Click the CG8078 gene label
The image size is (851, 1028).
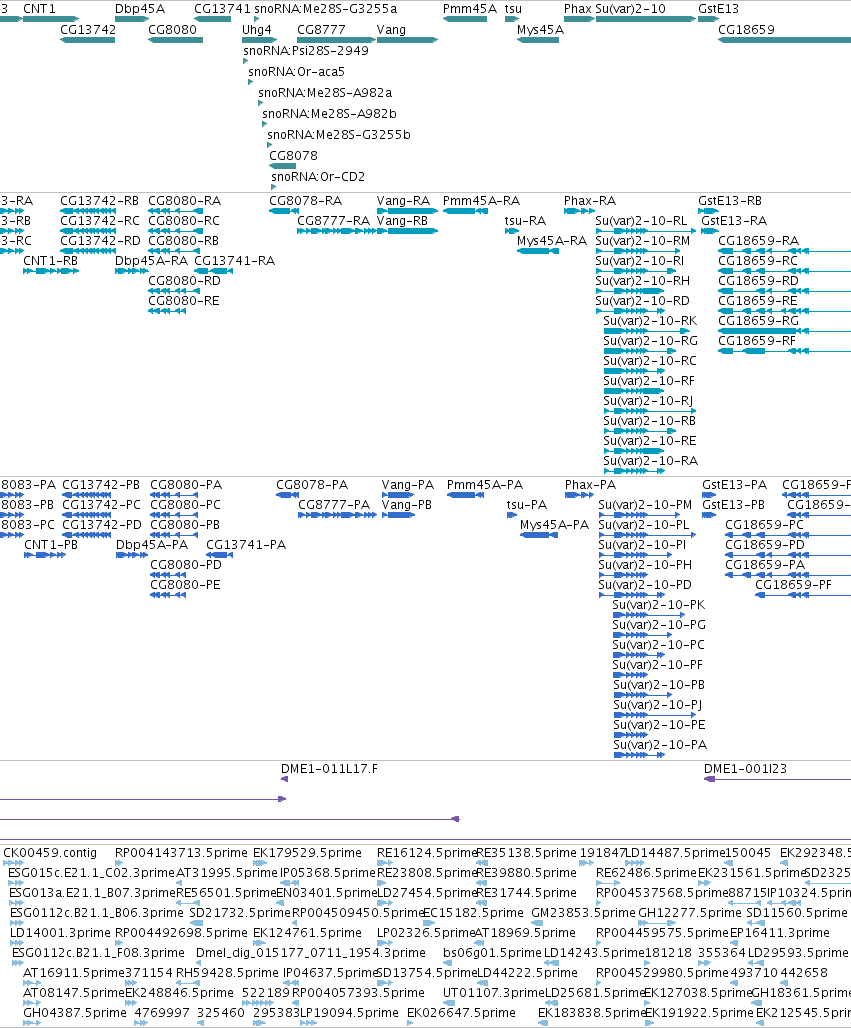[x=294, y=155]
